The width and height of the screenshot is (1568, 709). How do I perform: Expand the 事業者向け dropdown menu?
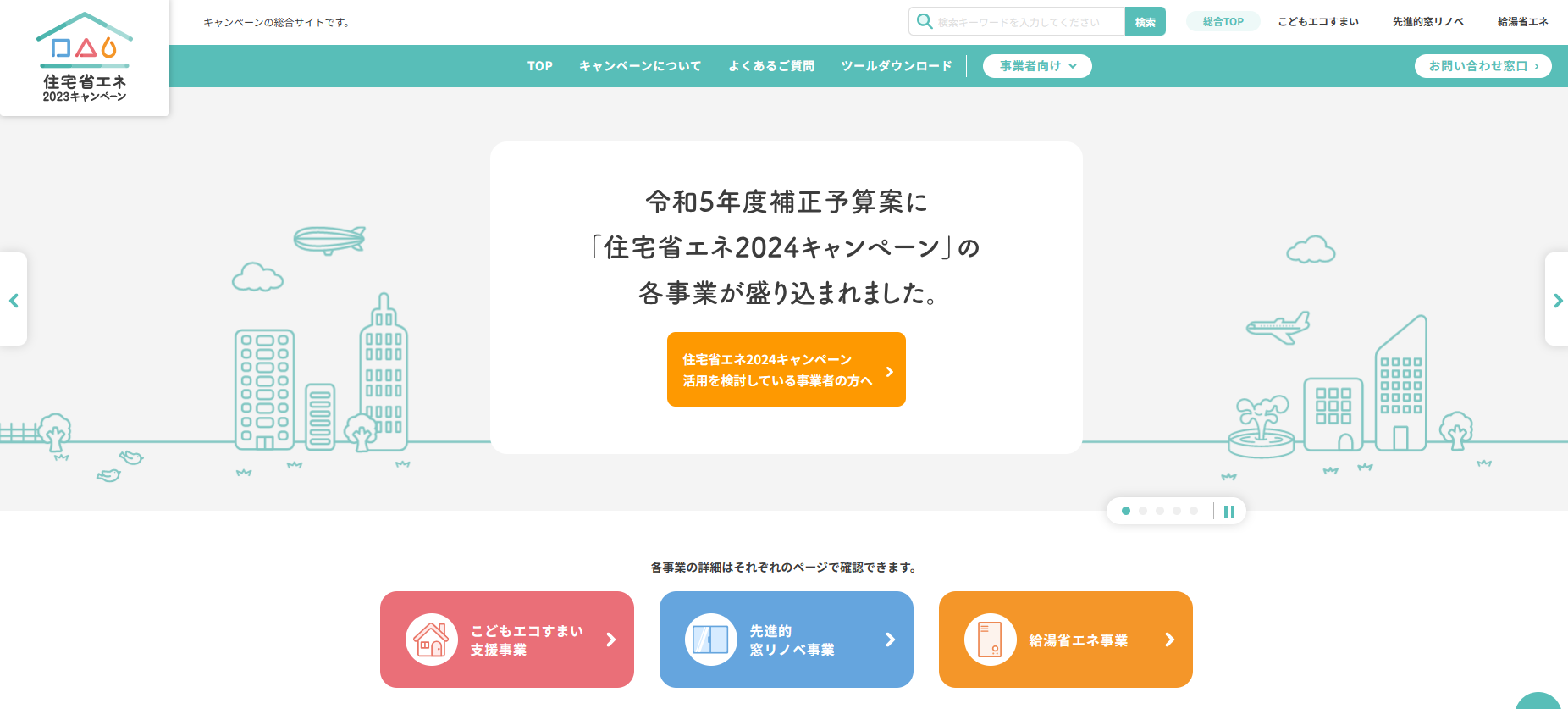(1037, 66)
